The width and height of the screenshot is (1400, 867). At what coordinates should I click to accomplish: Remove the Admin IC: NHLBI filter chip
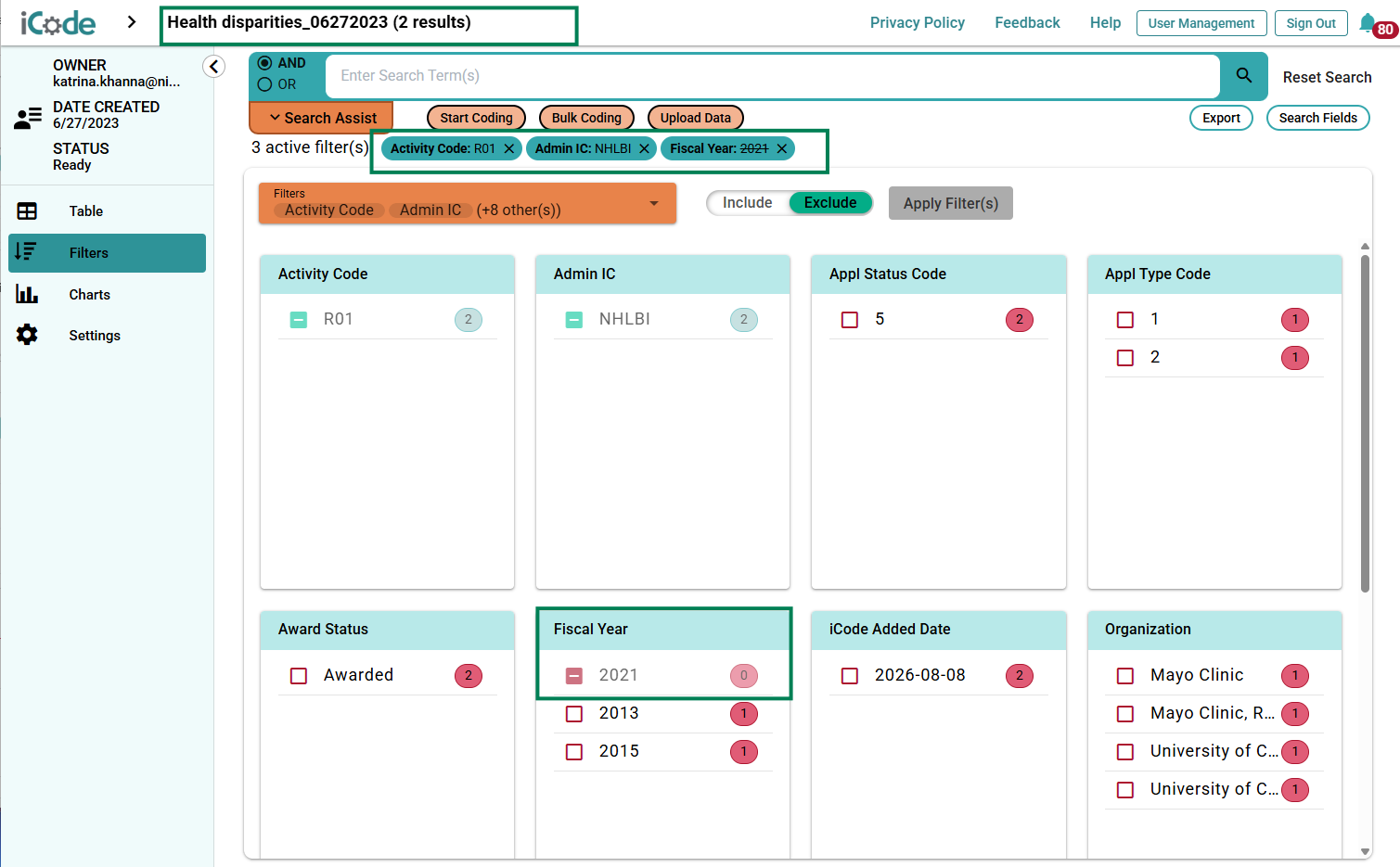point(645,148)
